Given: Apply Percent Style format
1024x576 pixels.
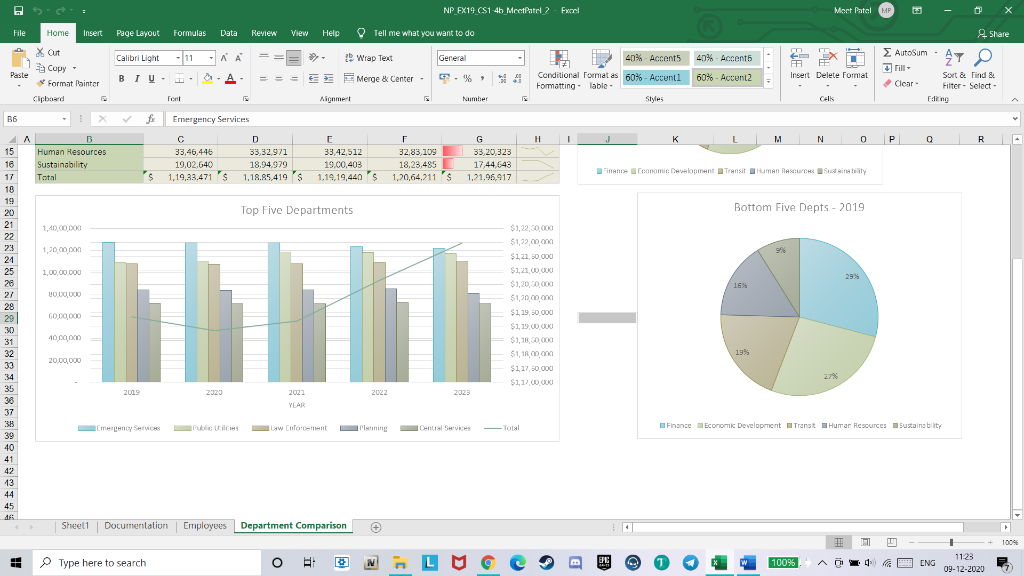Looking at the screenshot, I should tap(468, 78).
